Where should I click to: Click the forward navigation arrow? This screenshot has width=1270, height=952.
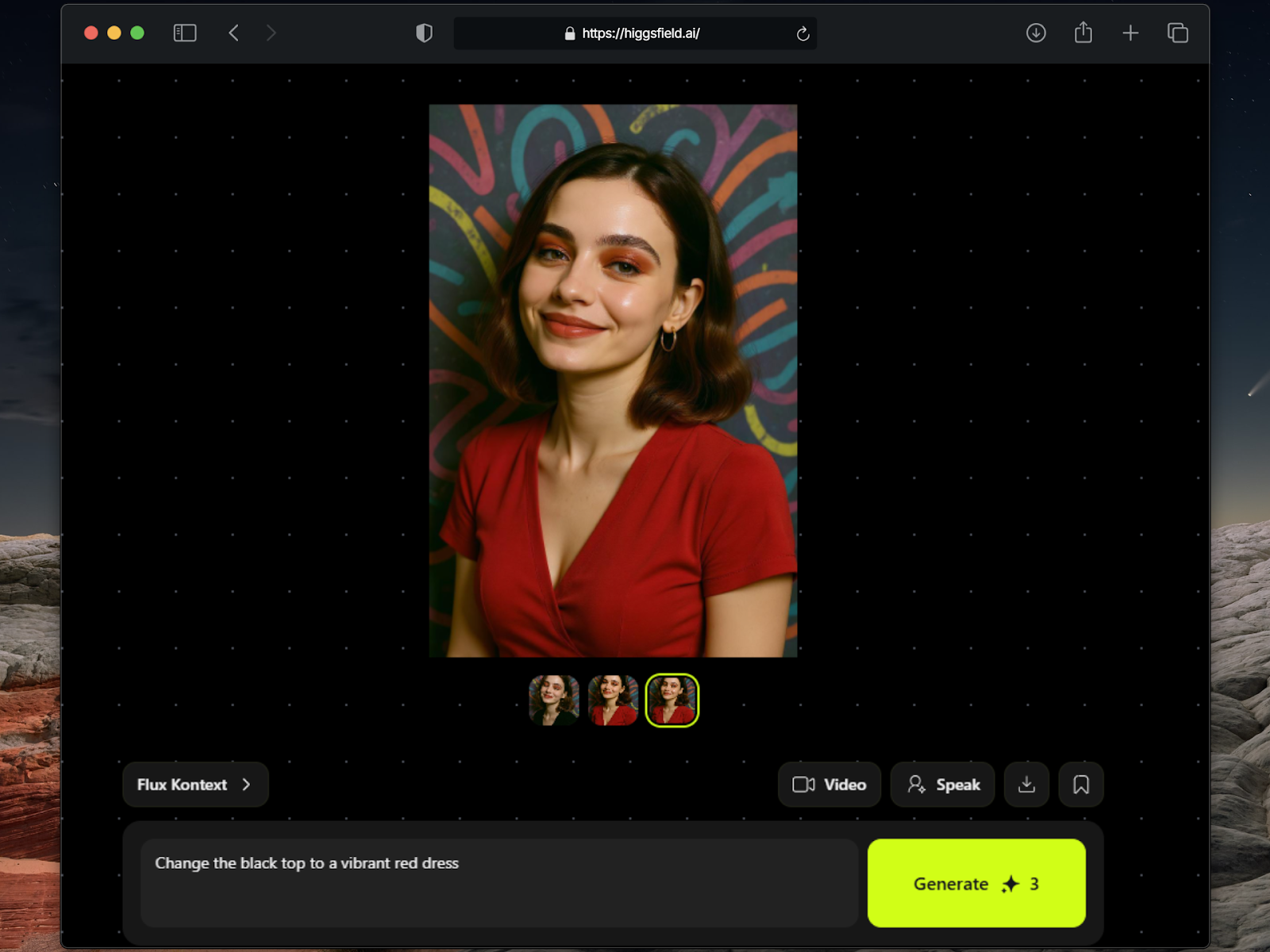point(271,33)
